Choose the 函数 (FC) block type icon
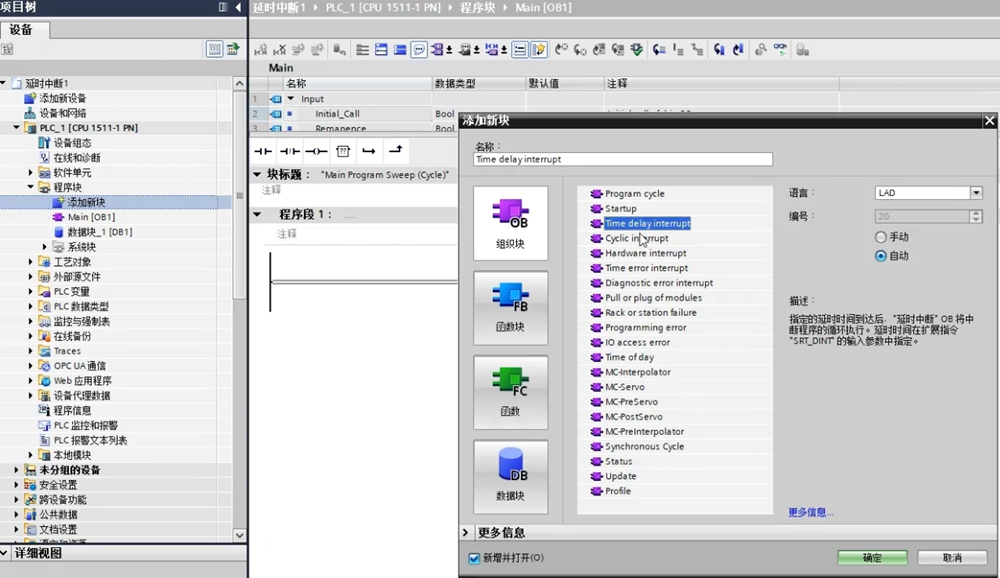This screenshot has height=578, width=1000. 510,392
